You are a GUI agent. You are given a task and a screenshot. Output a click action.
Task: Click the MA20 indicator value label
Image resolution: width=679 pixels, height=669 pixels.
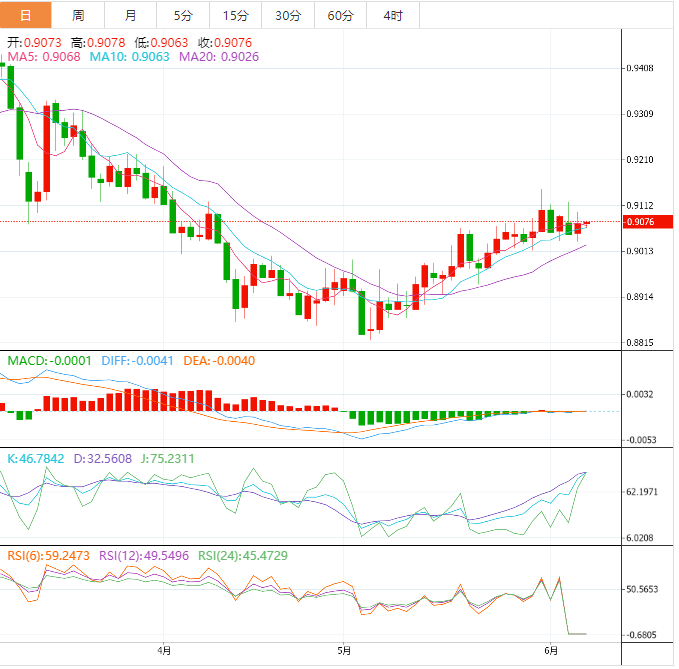219,57
